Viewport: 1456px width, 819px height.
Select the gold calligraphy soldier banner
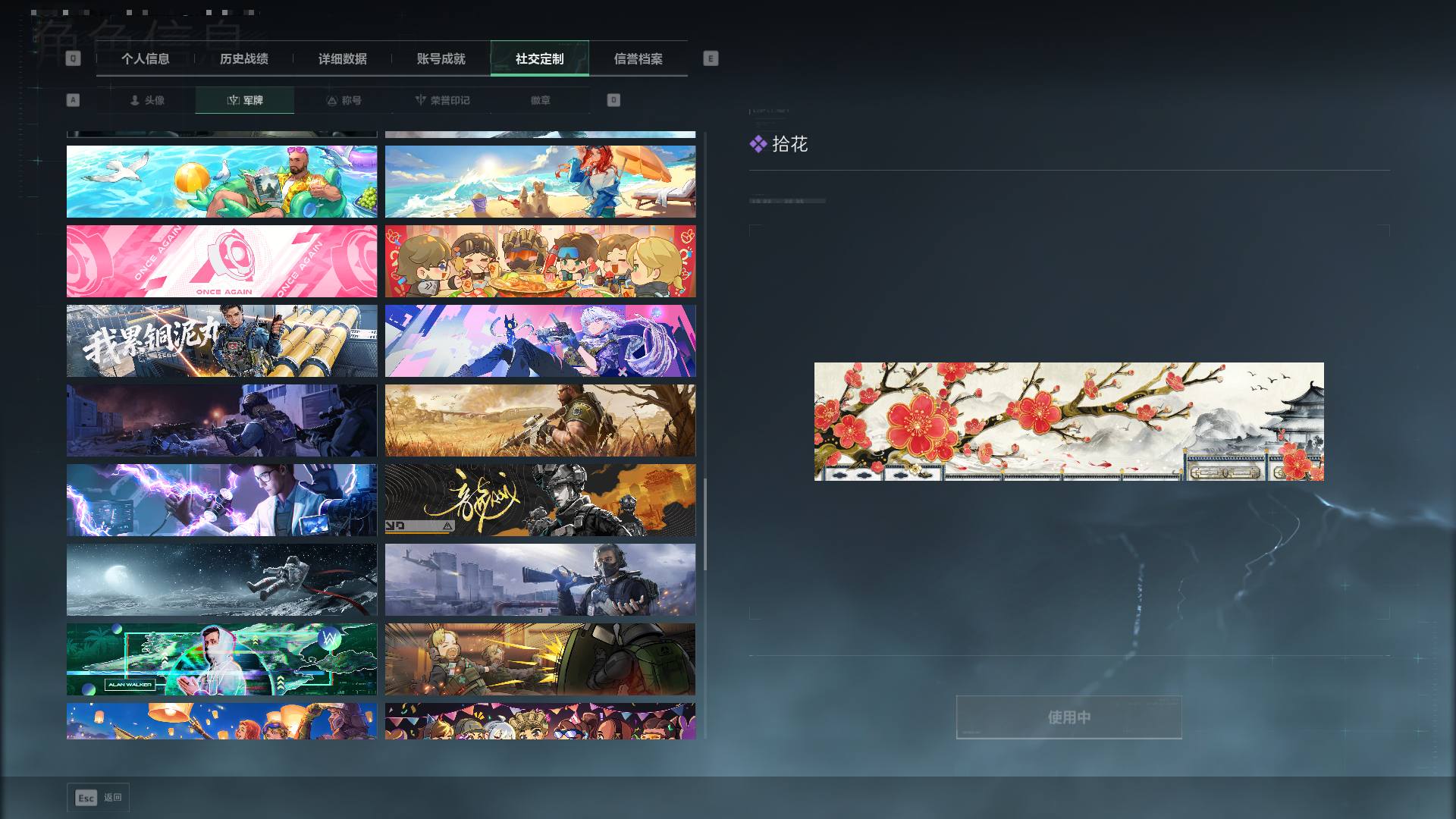click(540, 500)
